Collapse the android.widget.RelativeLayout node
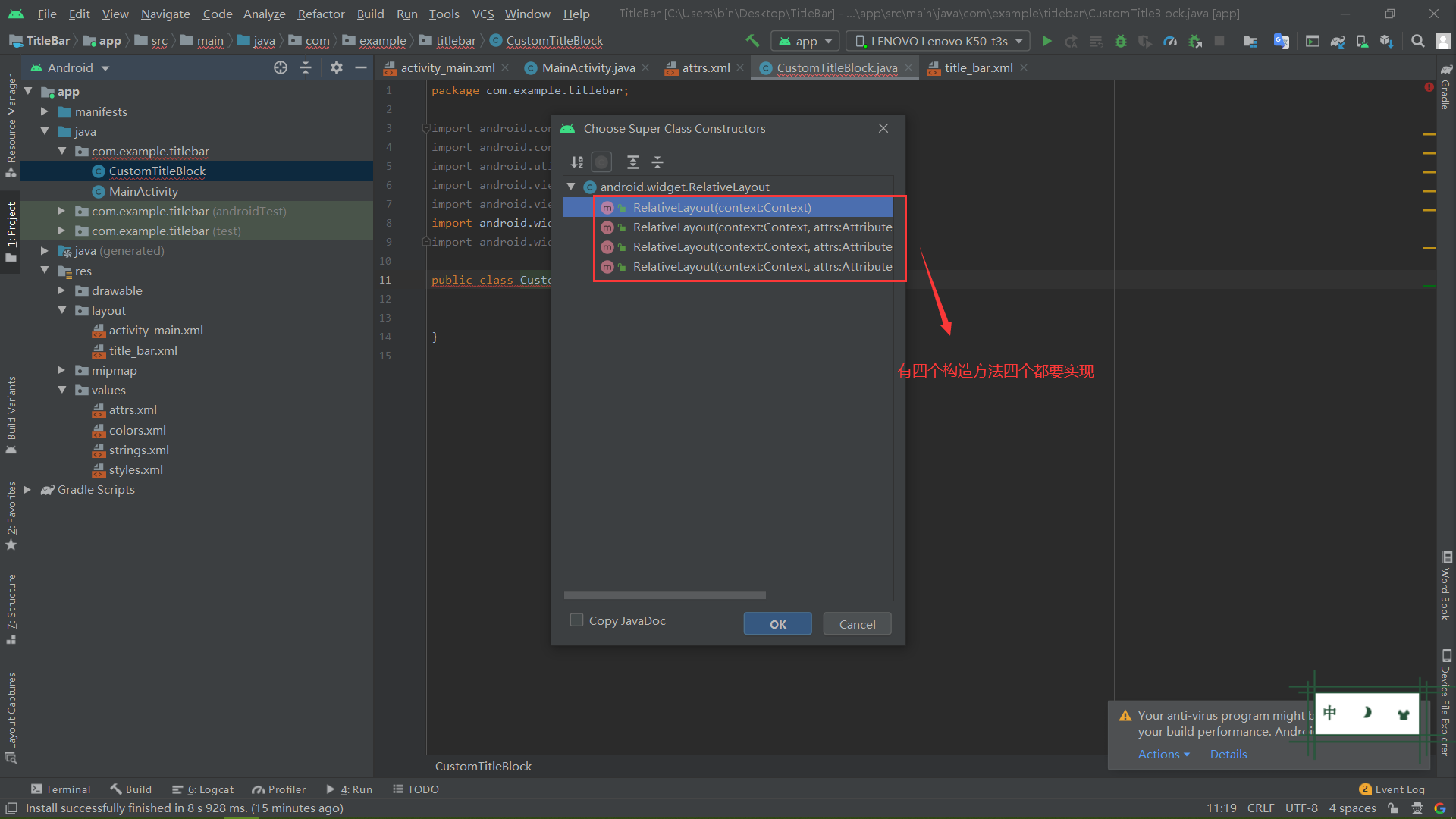 point(571,186)
